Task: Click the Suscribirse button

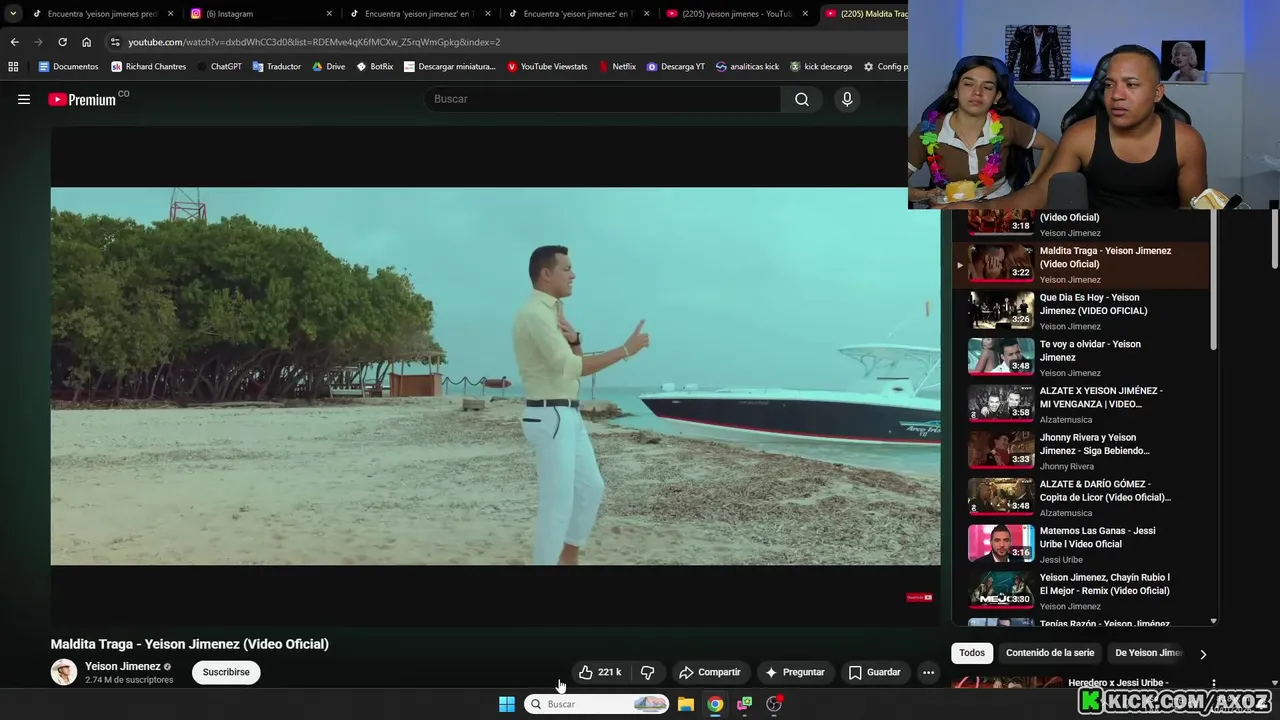Action: (226, 672)
